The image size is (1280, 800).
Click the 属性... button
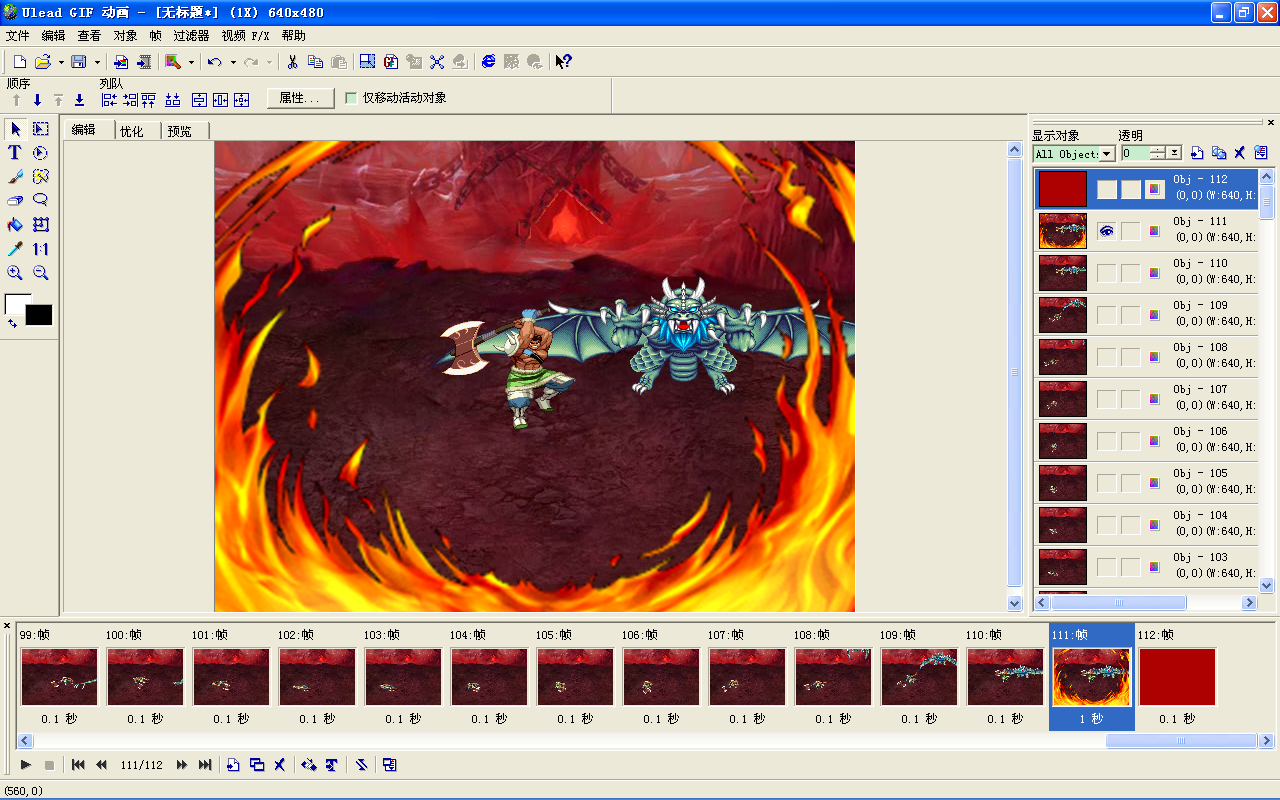[300, 98]
